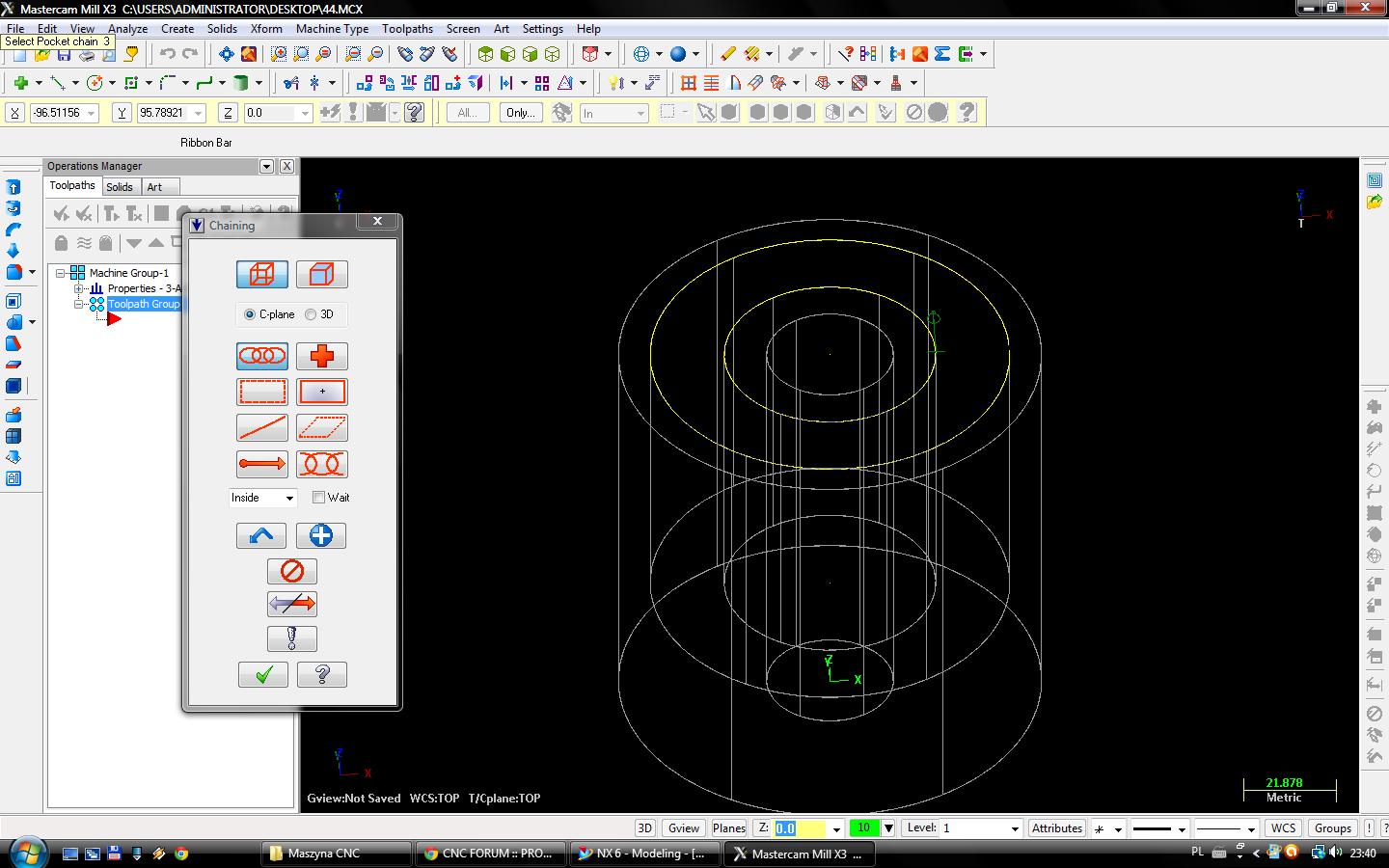The height and width of the screenshot is (868, 1389).
Task: Click End chain blue plus button
Action: coord(321,535)
